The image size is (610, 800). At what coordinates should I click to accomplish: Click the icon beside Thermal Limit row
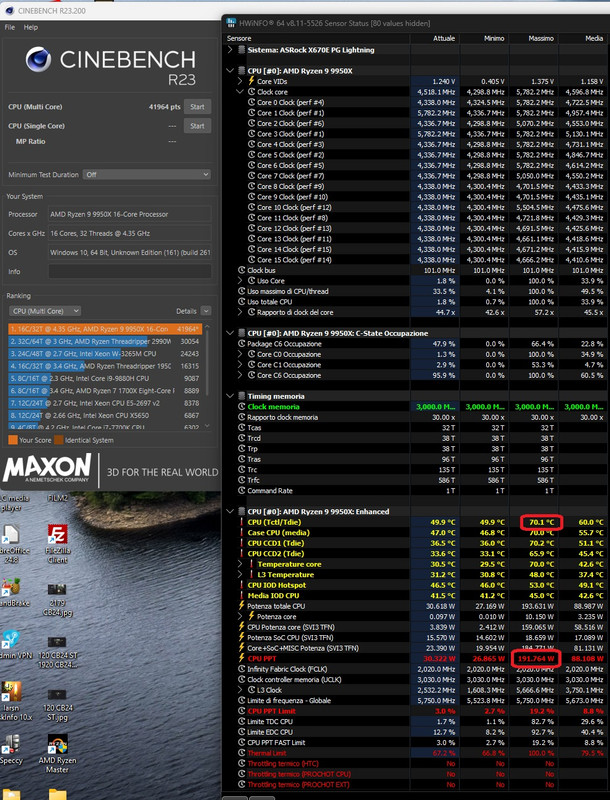pyautogui.click(x=242, y=753)
